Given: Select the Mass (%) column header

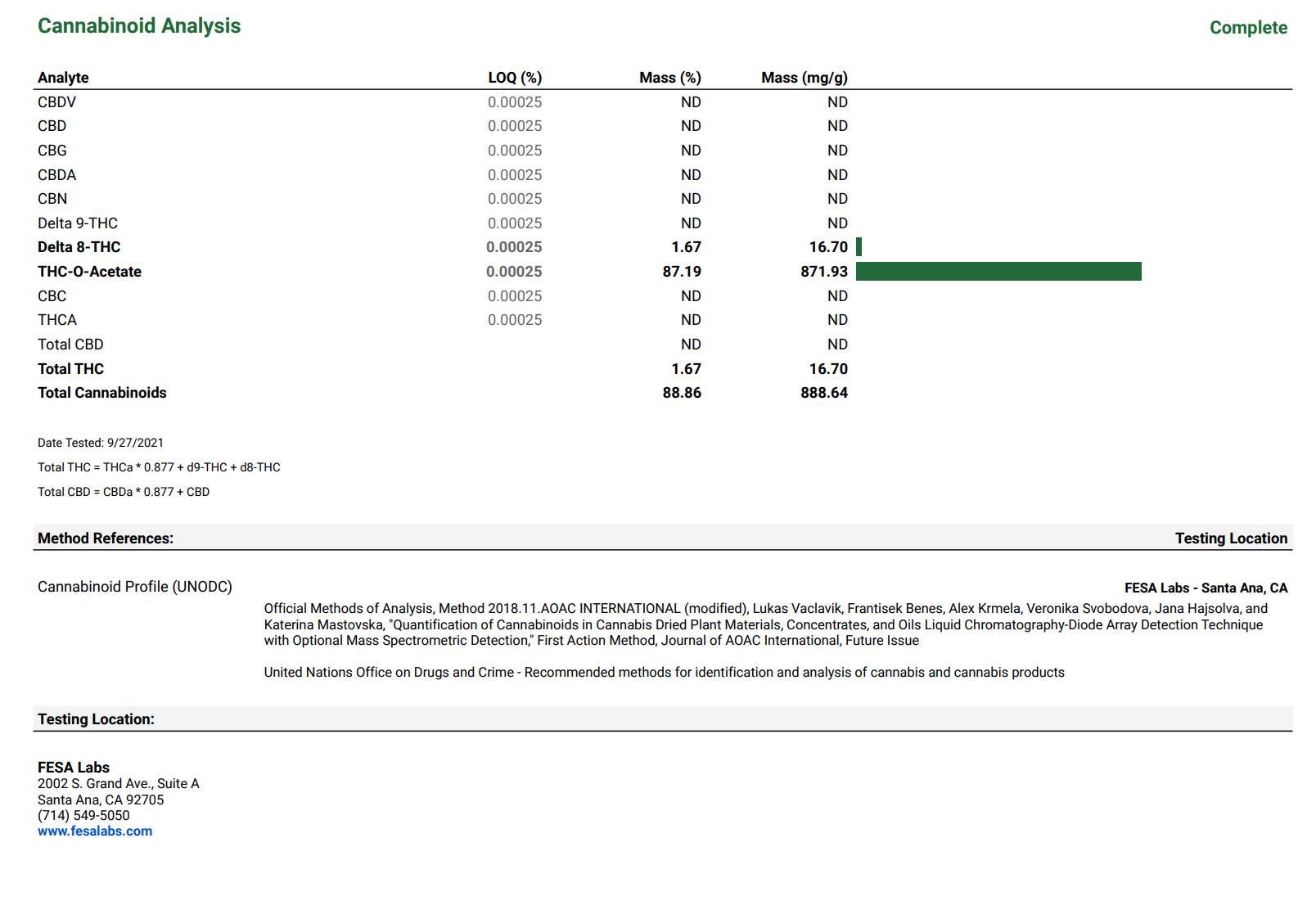Looking at the screenshot, I should tap(669, 78).
